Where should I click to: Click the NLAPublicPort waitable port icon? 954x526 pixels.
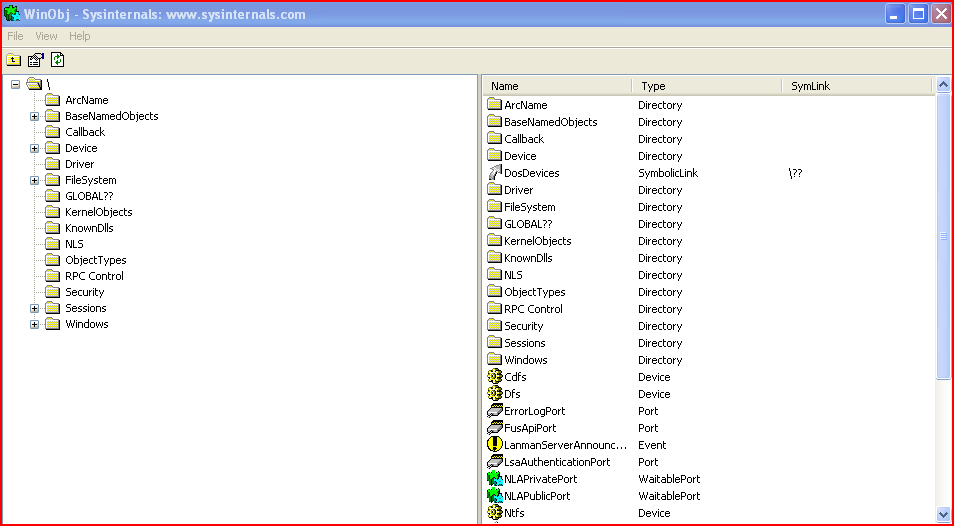coord(495,496)
